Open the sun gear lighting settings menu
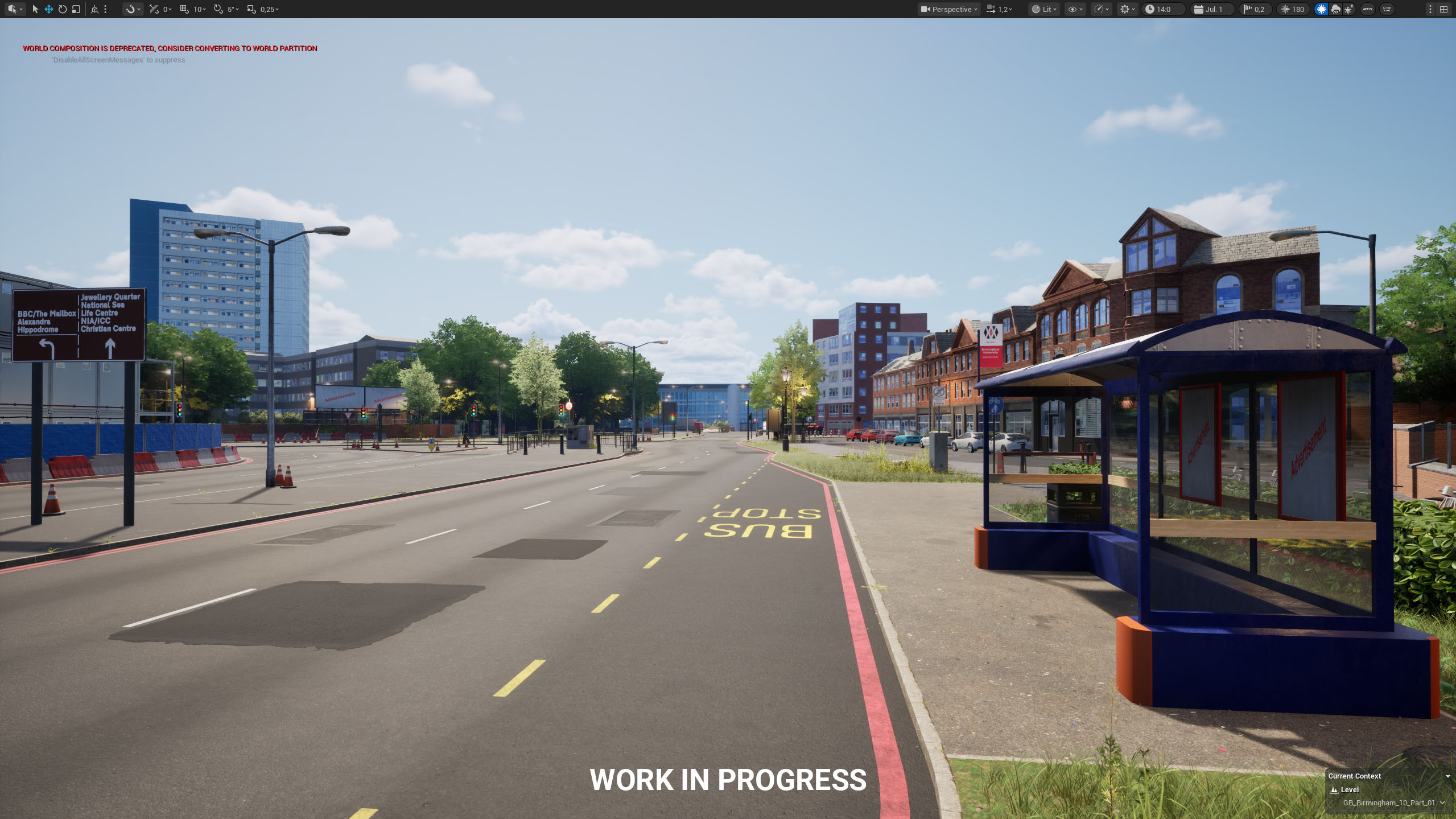Viewport: 1456px width, 819px height. pos(1127,9)
